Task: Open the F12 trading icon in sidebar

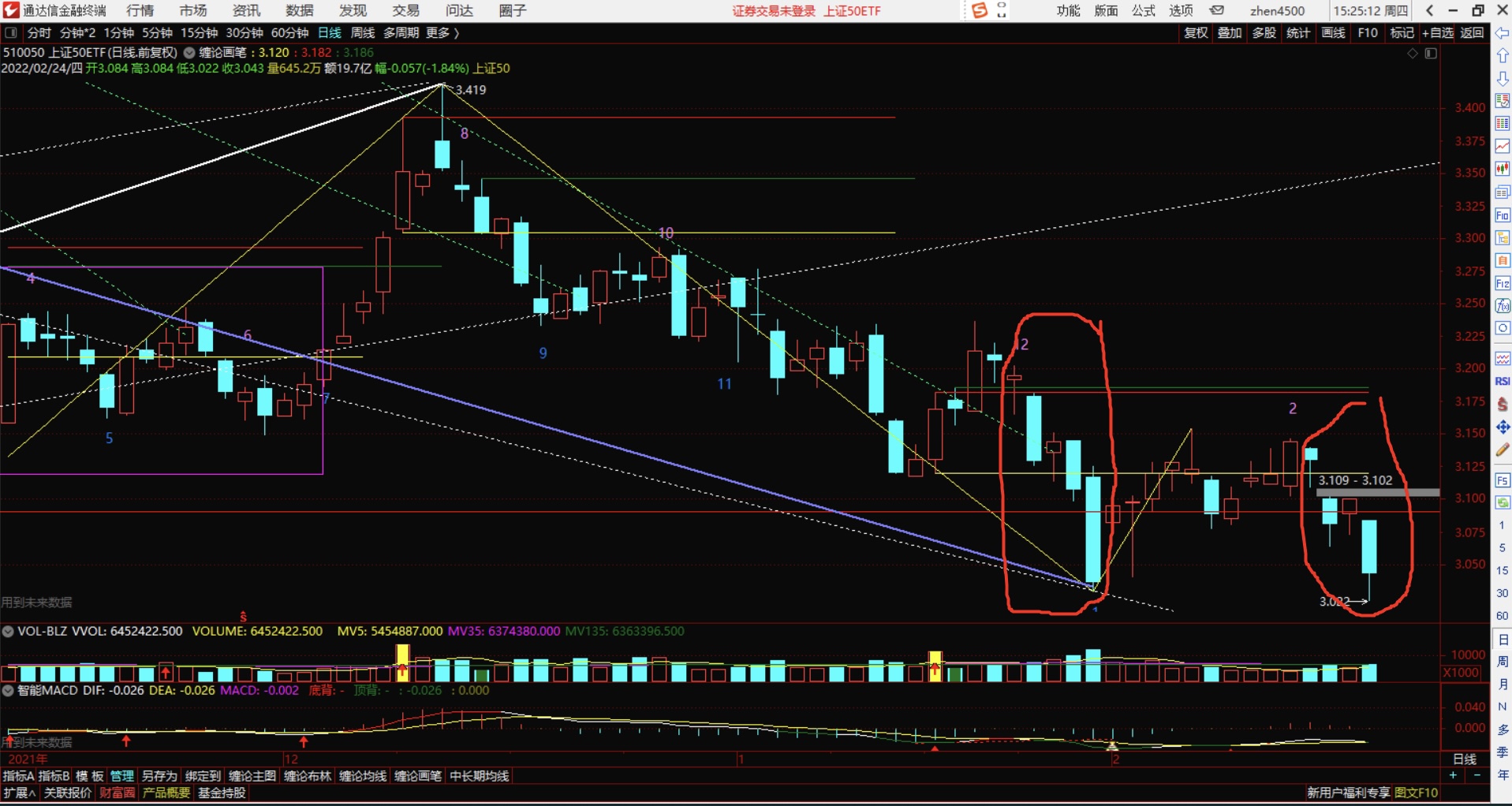Action: click(1503, 283)
